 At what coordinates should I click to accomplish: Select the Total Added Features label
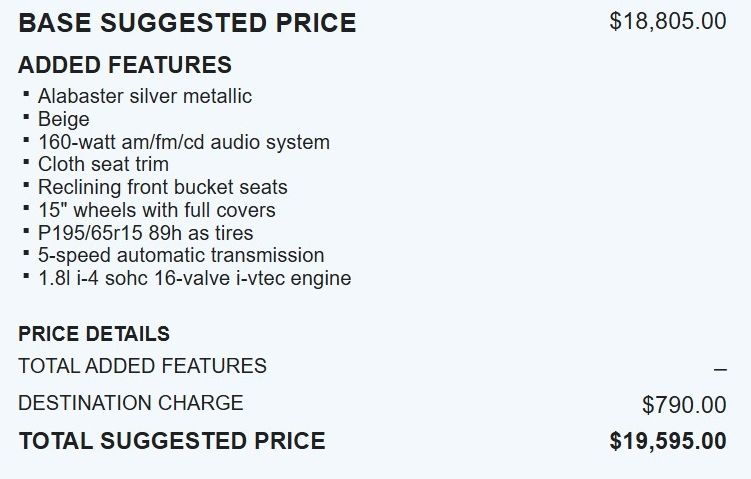pos(142,366)
